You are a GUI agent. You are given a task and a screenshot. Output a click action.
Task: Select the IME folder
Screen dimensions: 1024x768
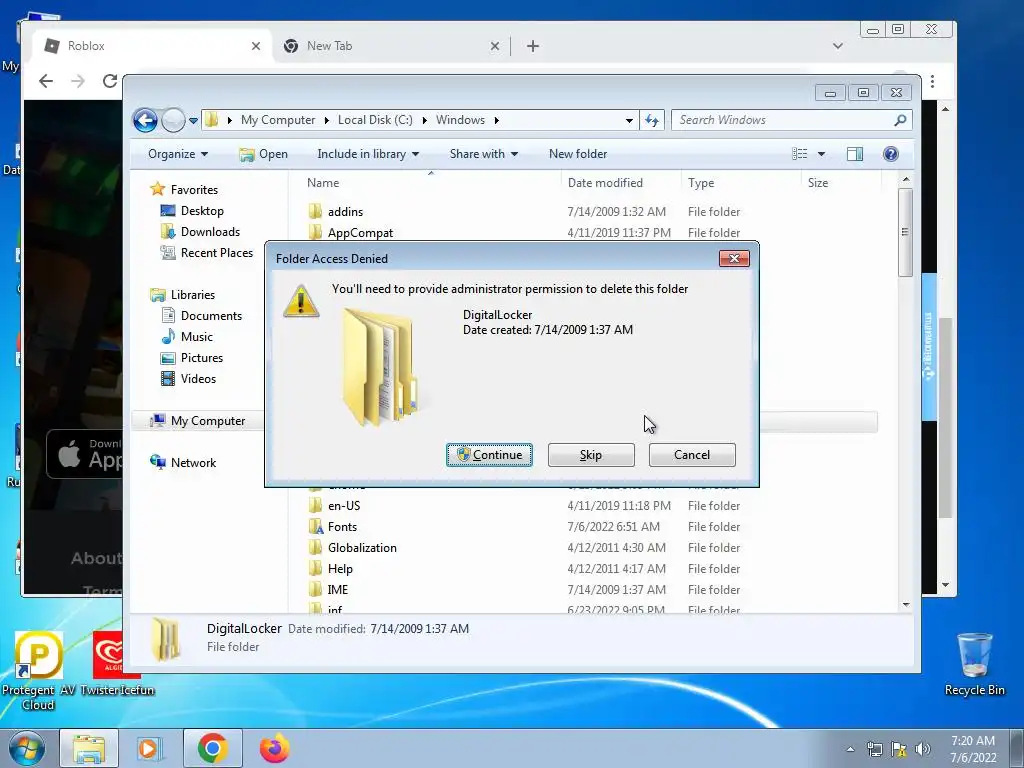click(x=338, y=590)
